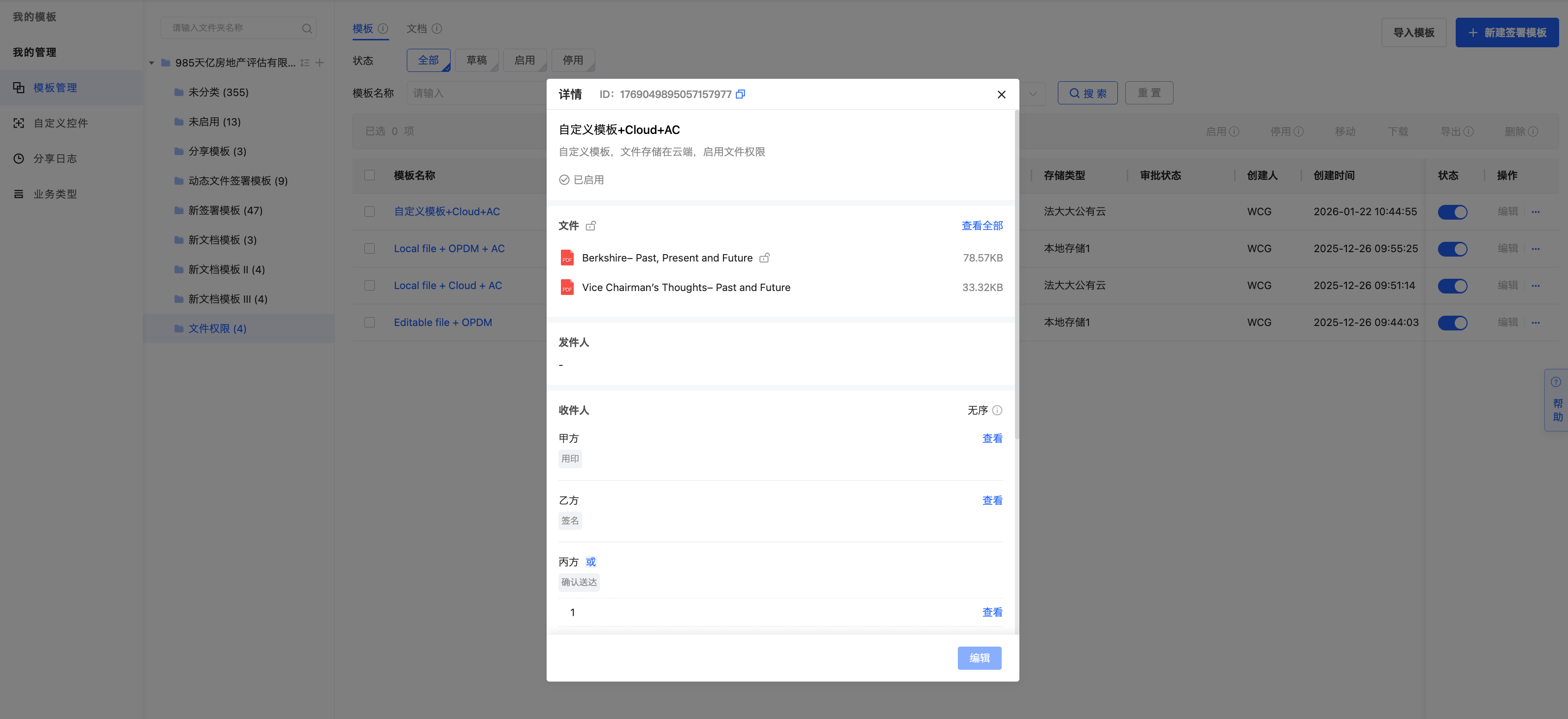Click the PDF icon of Vice Chairman's Thoughts
This screenshot has width=1568, height=719.
(567, 288)
